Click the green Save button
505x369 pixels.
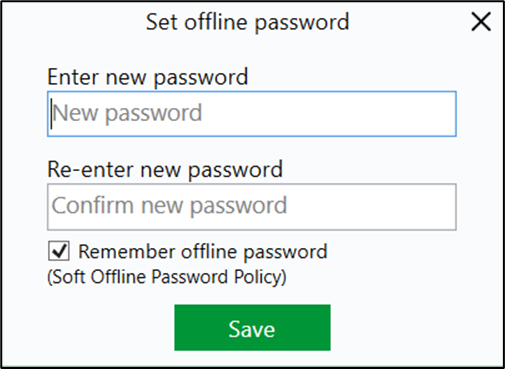coord(252,327)
